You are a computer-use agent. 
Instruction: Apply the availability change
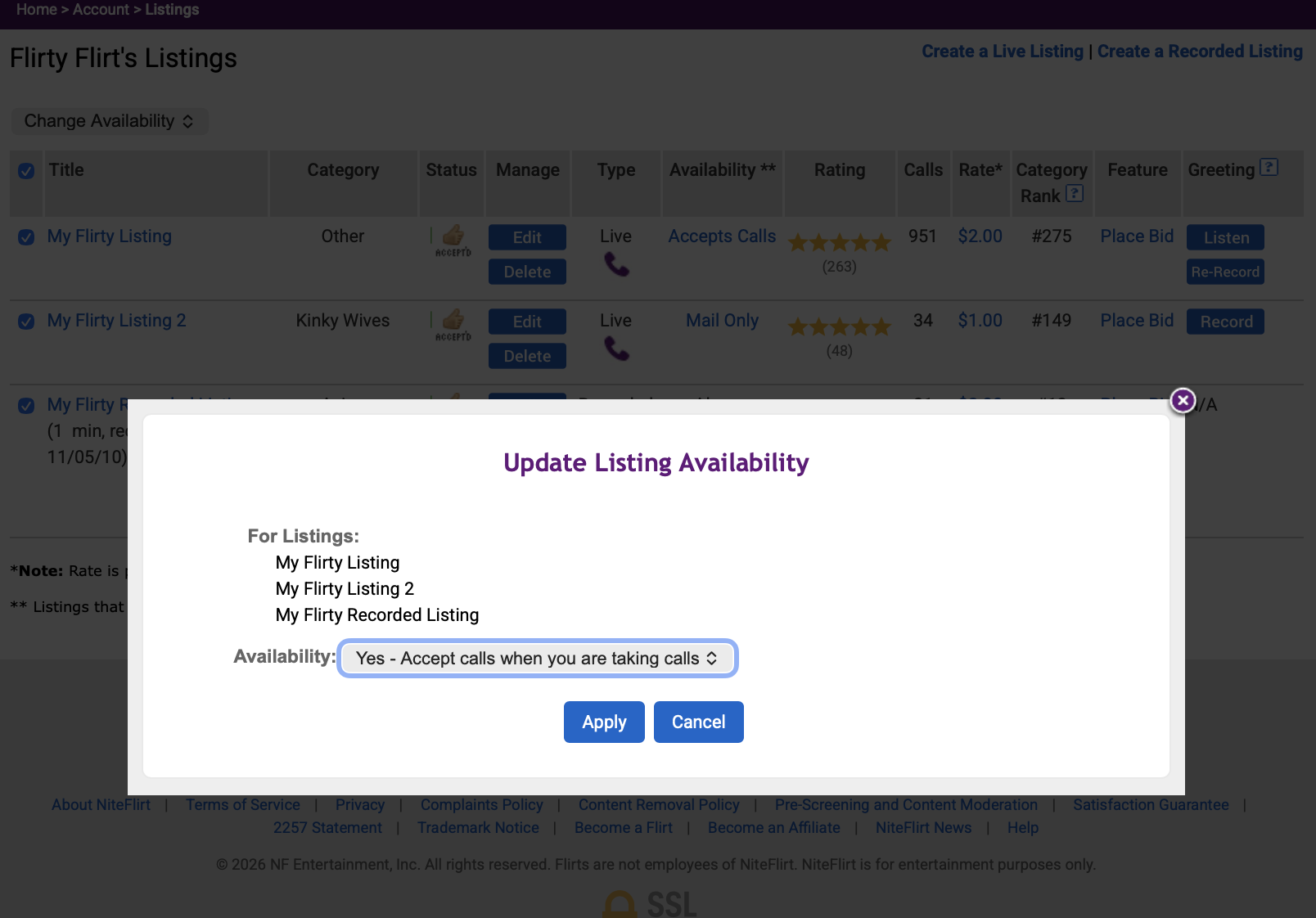click(604, 722)
